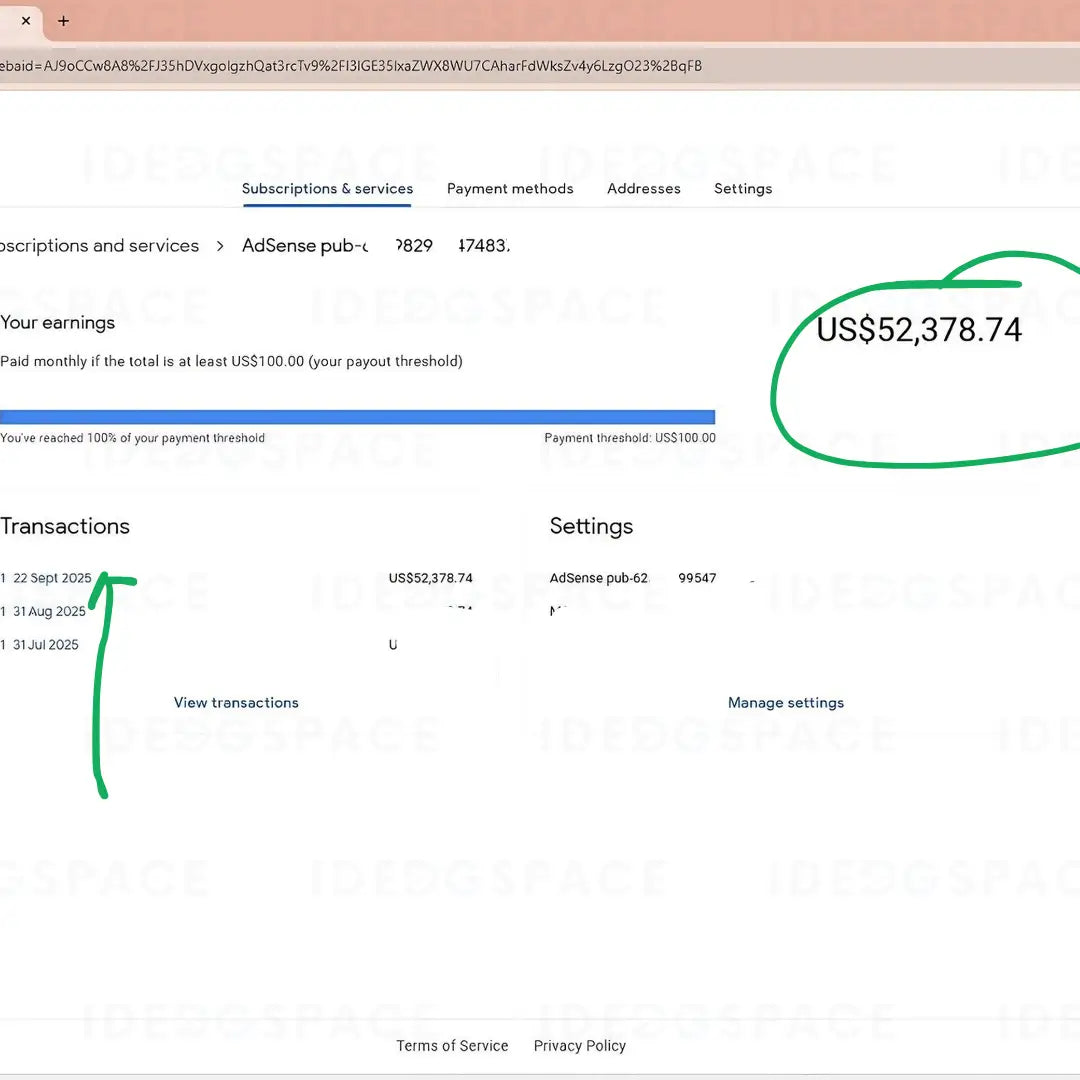This screenshot has width=1080, height=1080.
Task: Click the breadcrumb chevron separator
Action: (220, 246)
